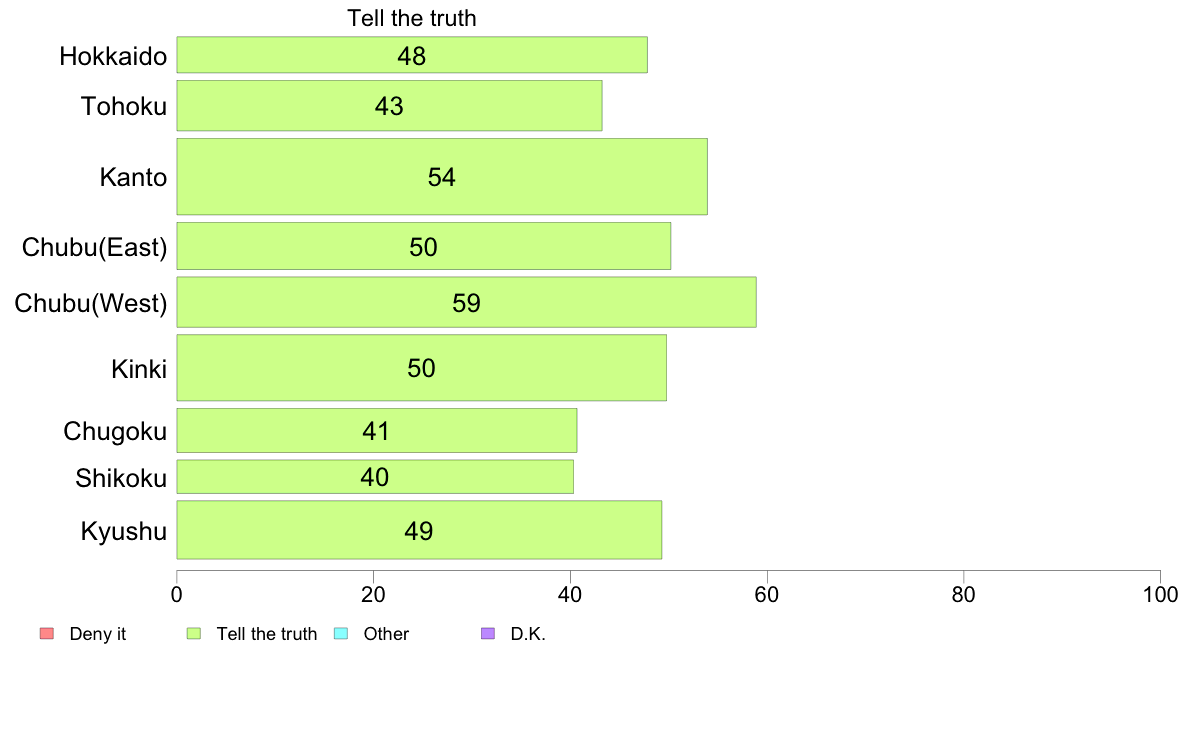Select the Chugoku bar showing 41
1188x736 pixels.
pyautogui.click(x=377, y=431)
